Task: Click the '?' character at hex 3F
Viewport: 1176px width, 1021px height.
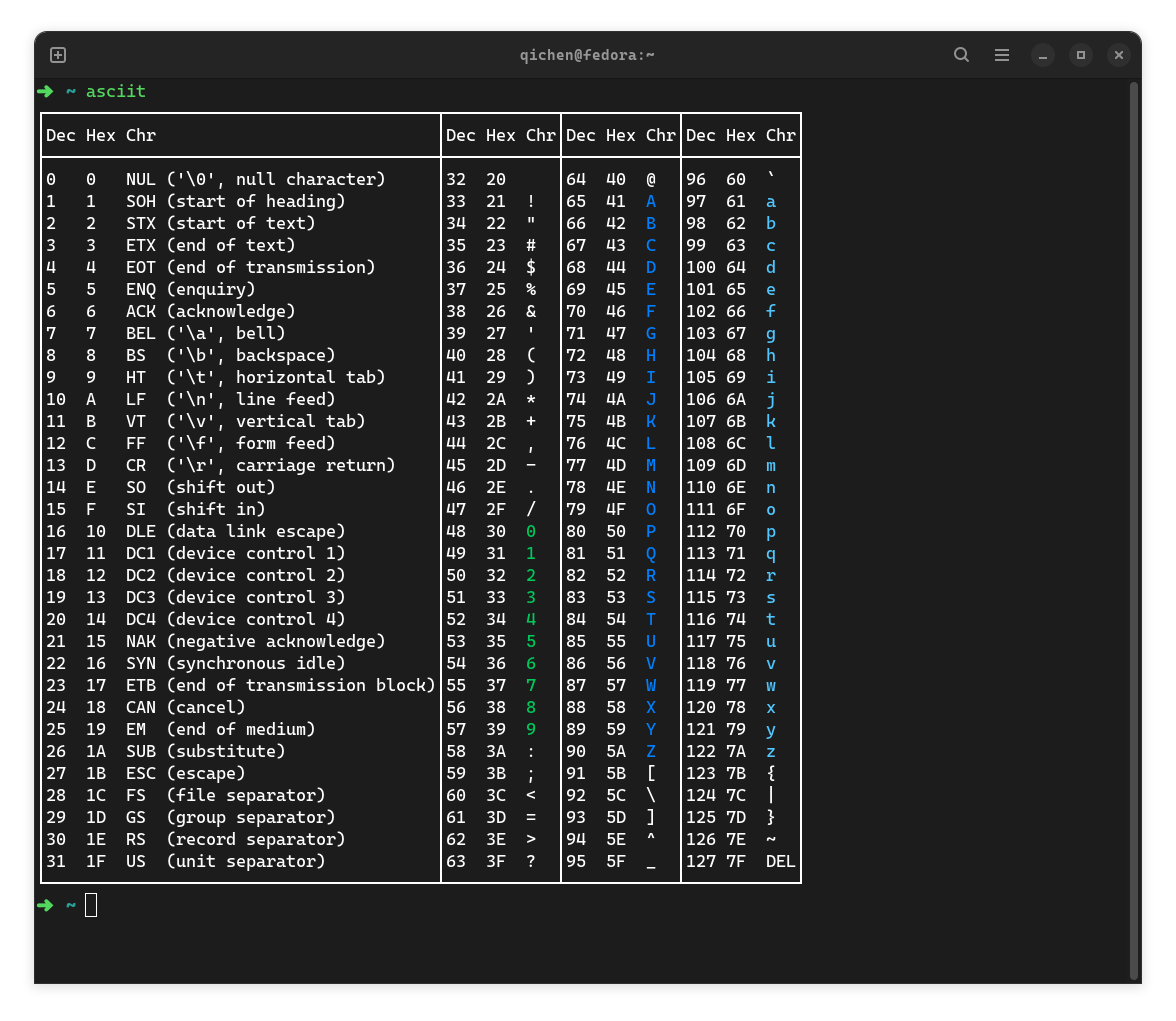Action: 531,861
